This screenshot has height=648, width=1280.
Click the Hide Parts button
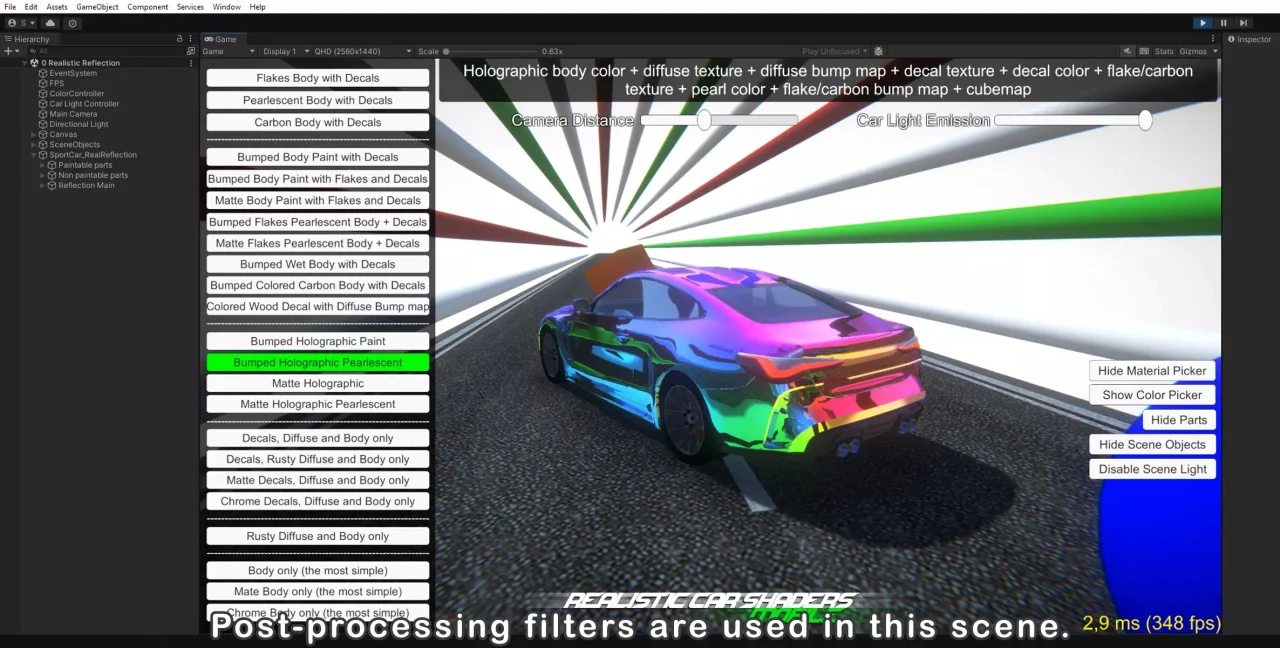tap(1179, 420)
